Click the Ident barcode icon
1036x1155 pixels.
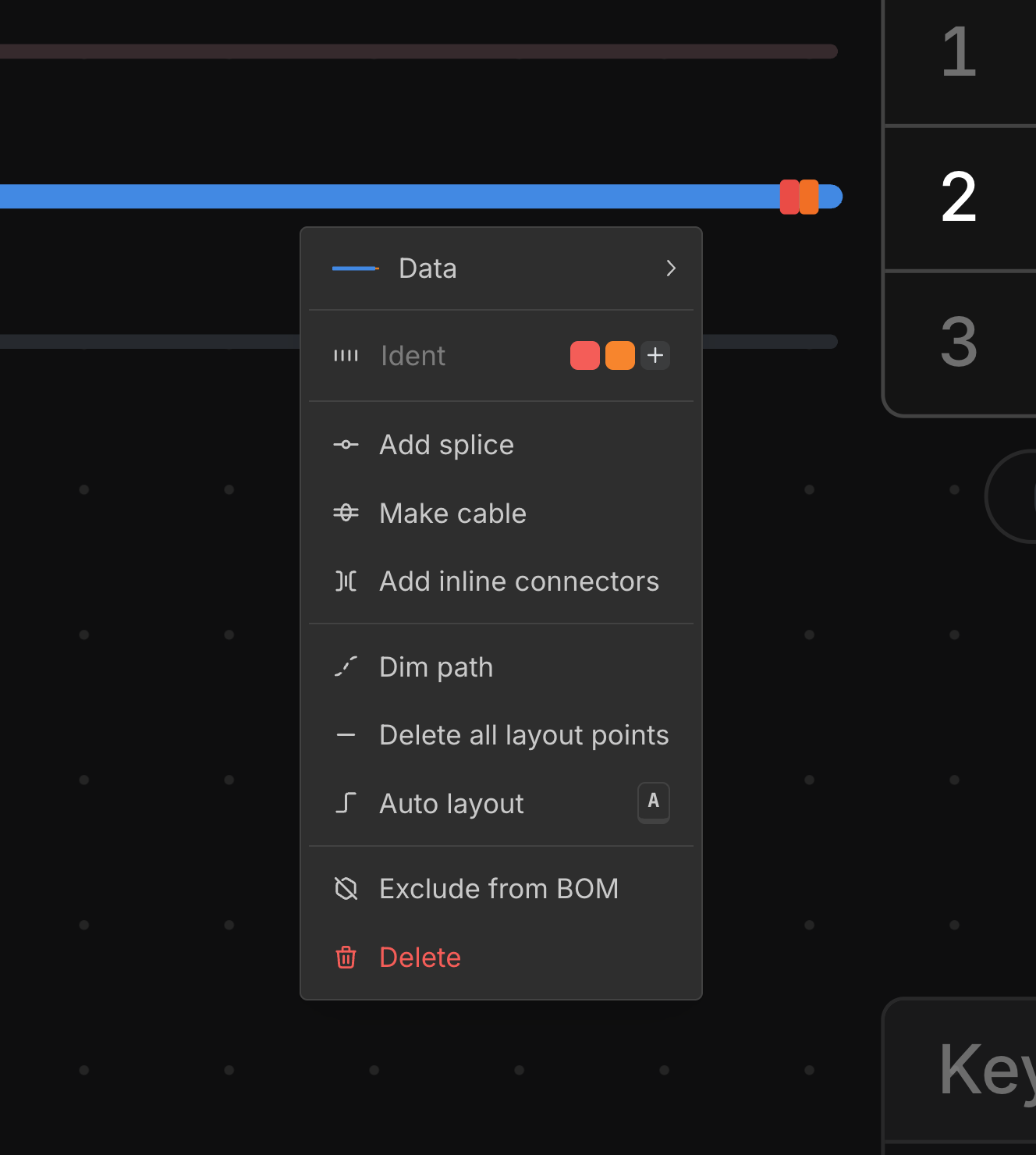(x=346, y=356)
